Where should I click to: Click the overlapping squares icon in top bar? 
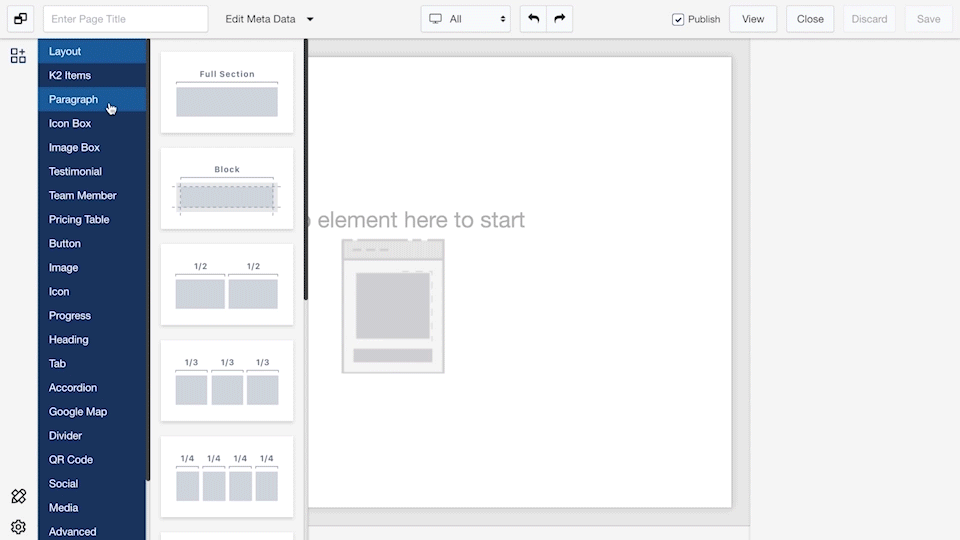point(19,19)
